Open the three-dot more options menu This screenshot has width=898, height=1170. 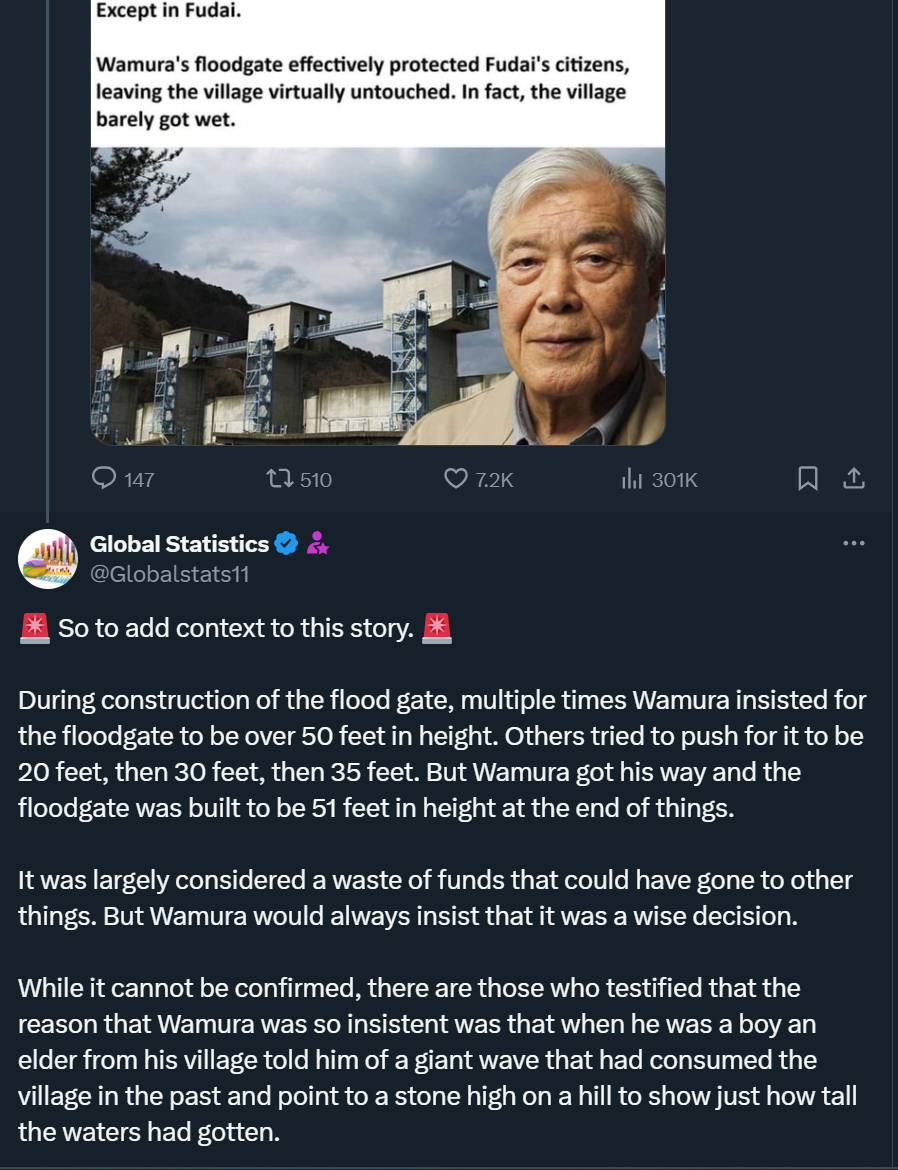pos(853,543)
